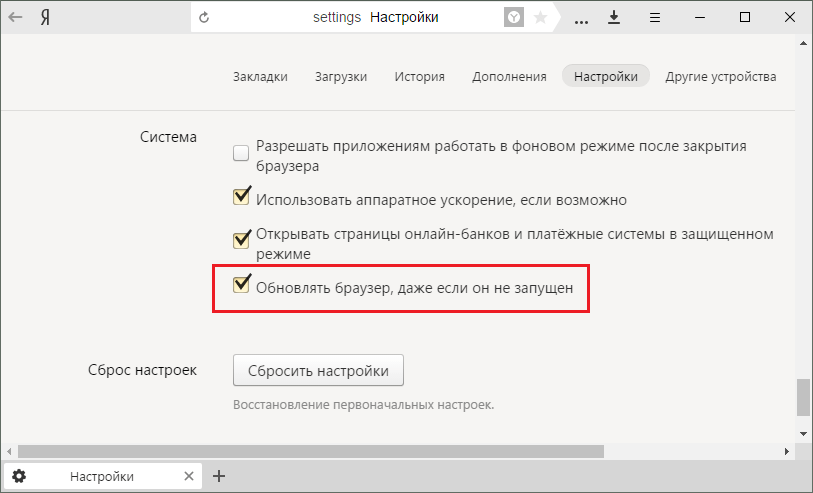
Task: Toggle the hardware acceleration checkbox
Action: click(x=241, y=197)
